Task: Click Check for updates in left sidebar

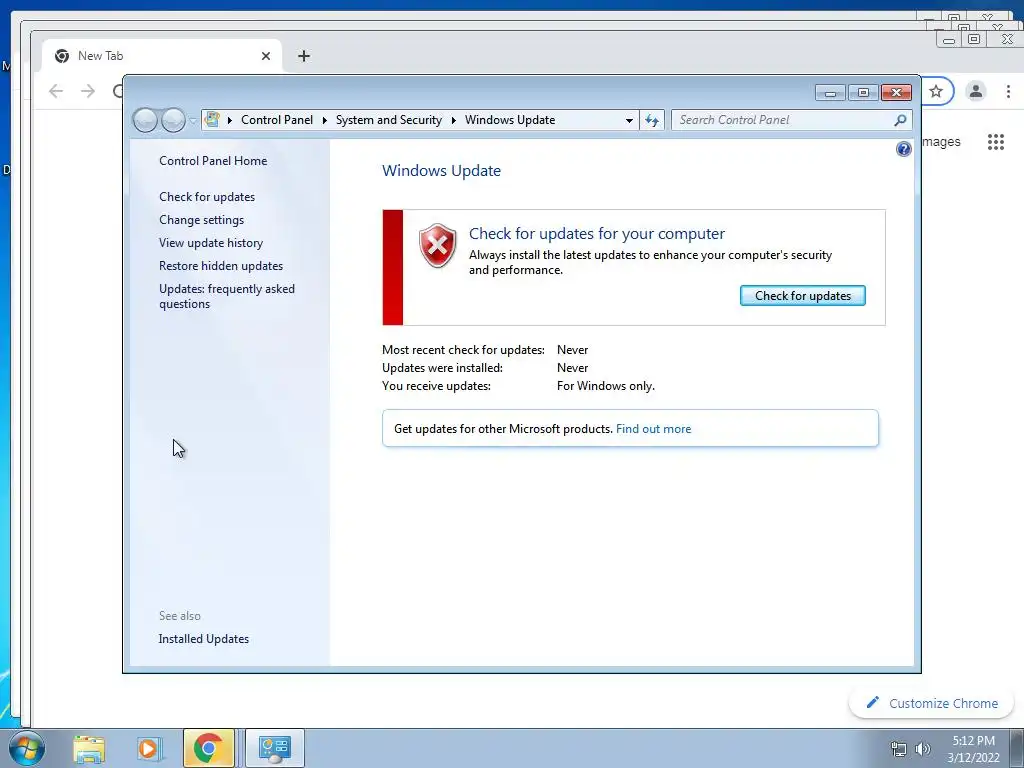Action: (x=207, y=197)
